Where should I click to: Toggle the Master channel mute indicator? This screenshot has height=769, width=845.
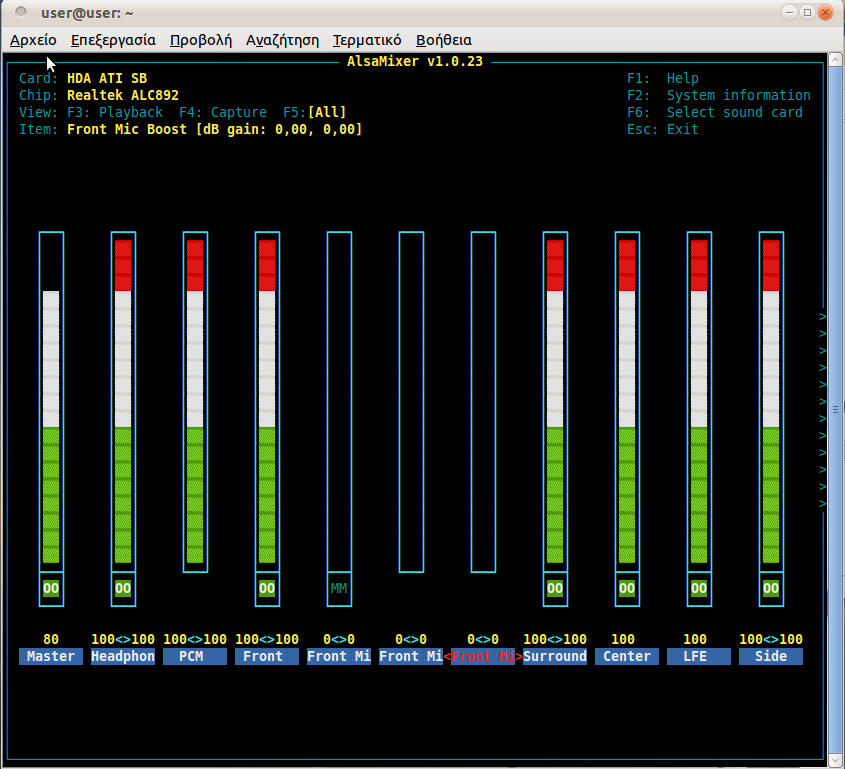[51, 589]
